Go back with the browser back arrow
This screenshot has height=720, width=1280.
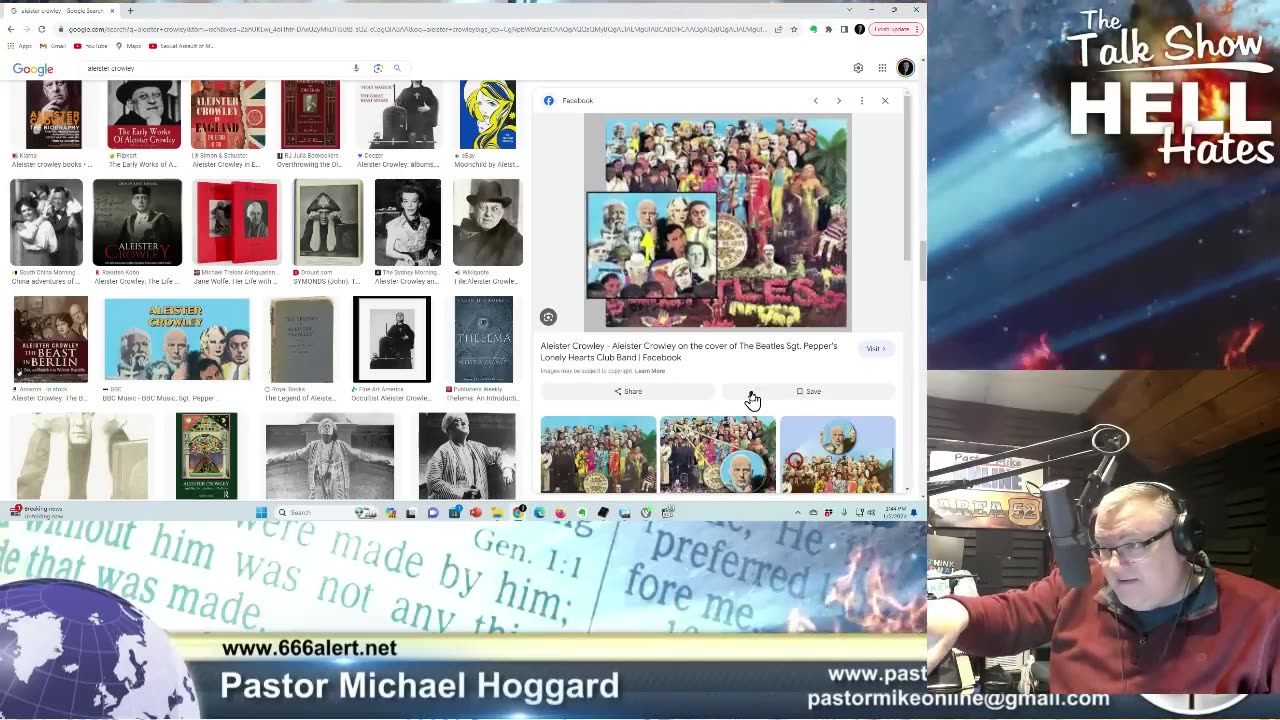coord(11,29)
